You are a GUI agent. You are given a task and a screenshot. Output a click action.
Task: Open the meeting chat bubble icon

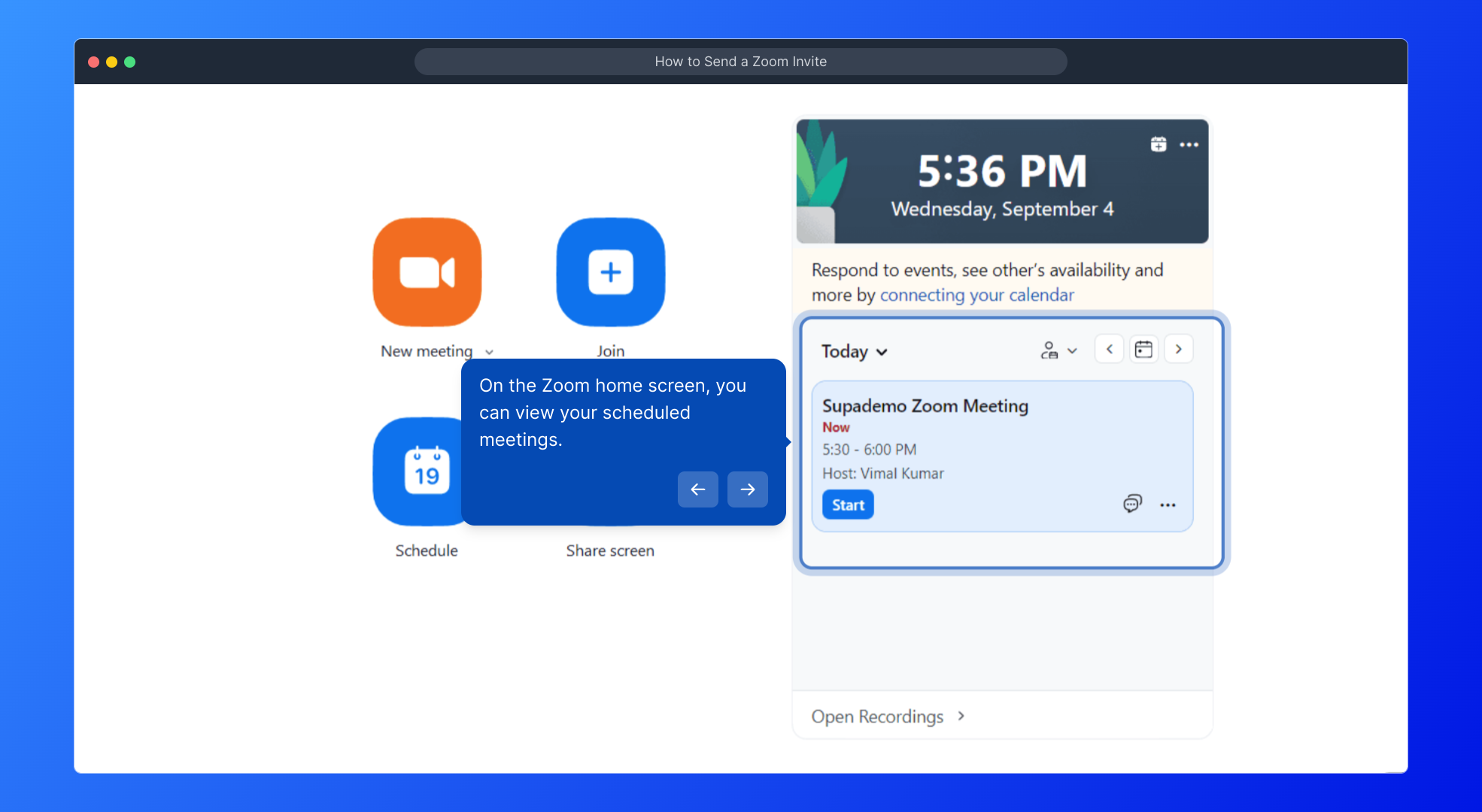coord(1132,504)
